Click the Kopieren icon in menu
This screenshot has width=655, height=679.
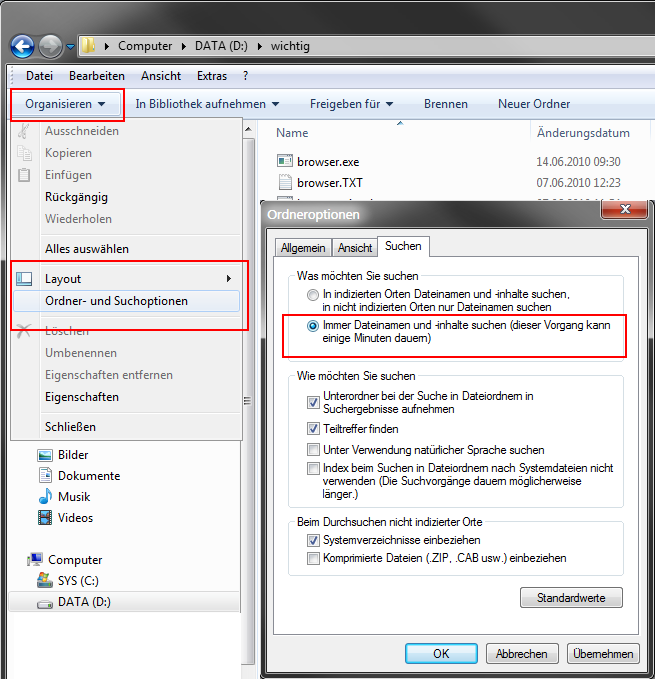tap(24, 153)
